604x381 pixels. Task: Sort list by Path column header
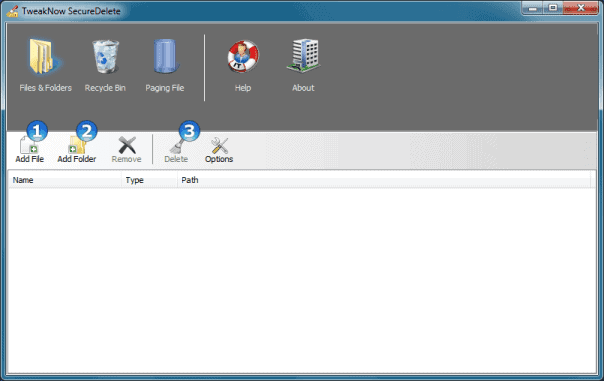(x=384, y=180)
